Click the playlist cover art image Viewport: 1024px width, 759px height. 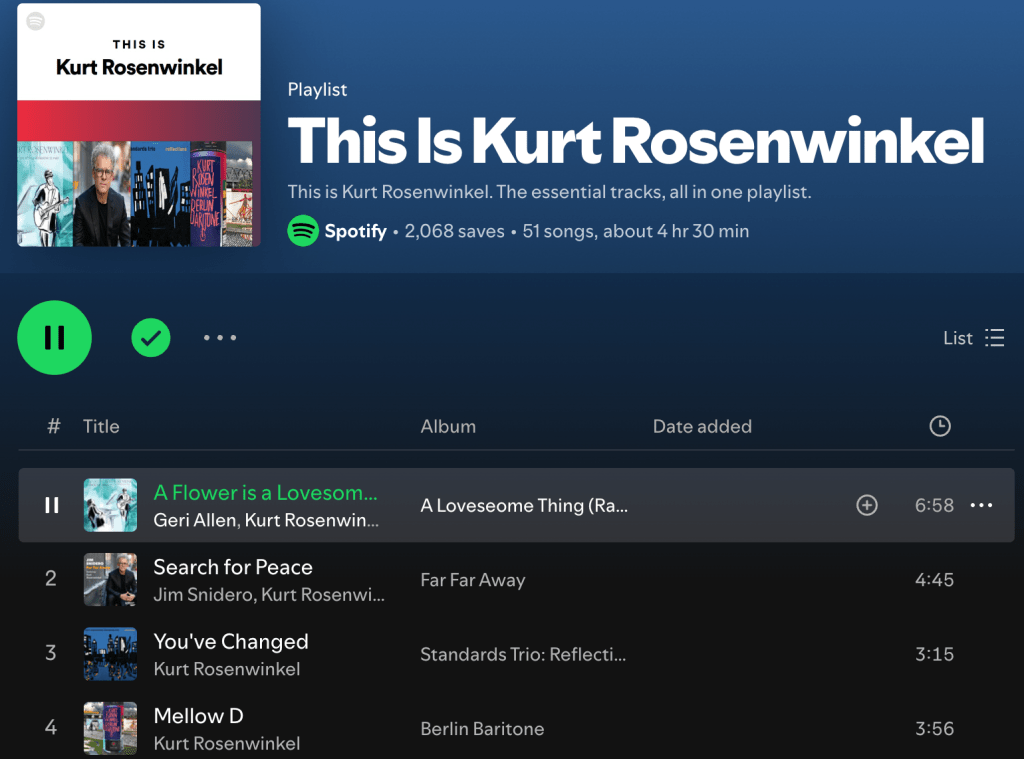[139, 125]
